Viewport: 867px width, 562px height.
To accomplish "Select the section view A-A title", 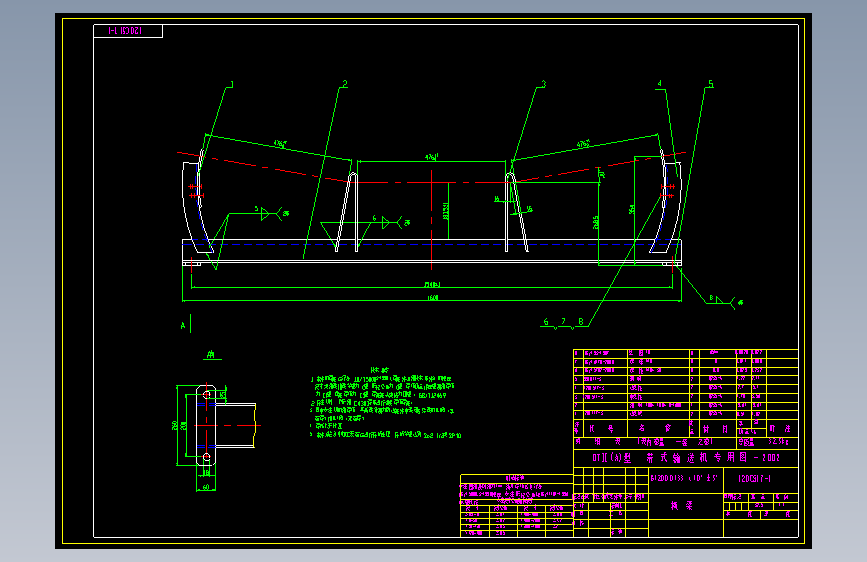I will tap(211, 355).
